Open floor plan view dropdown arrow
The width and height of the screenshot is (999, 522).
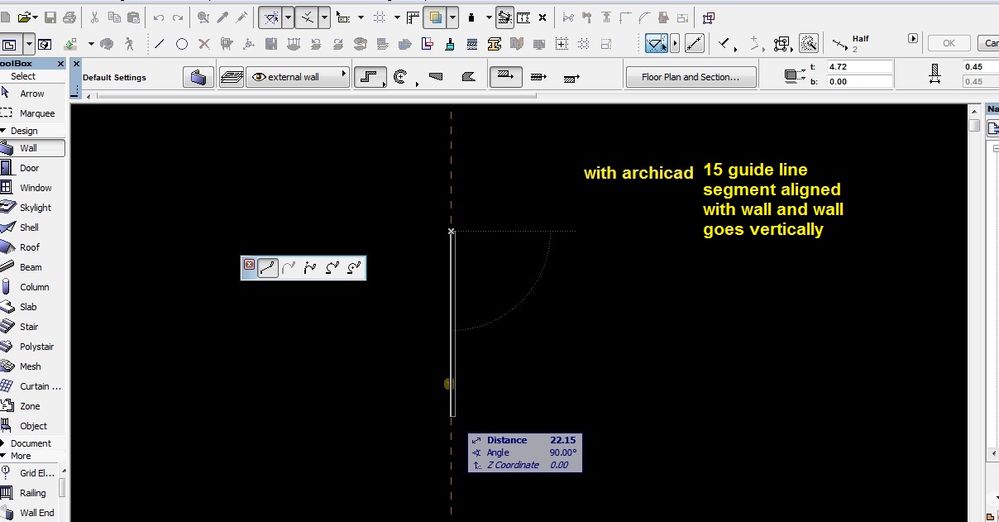(29, 45)
